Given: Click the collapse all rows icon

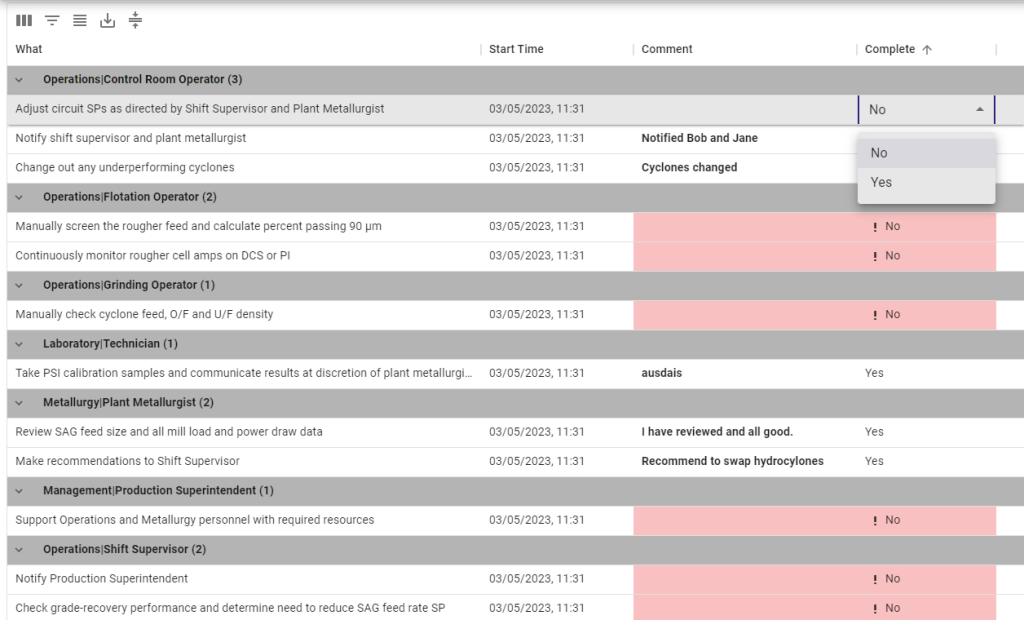Looking at the screenshot, I should [136, 21].
